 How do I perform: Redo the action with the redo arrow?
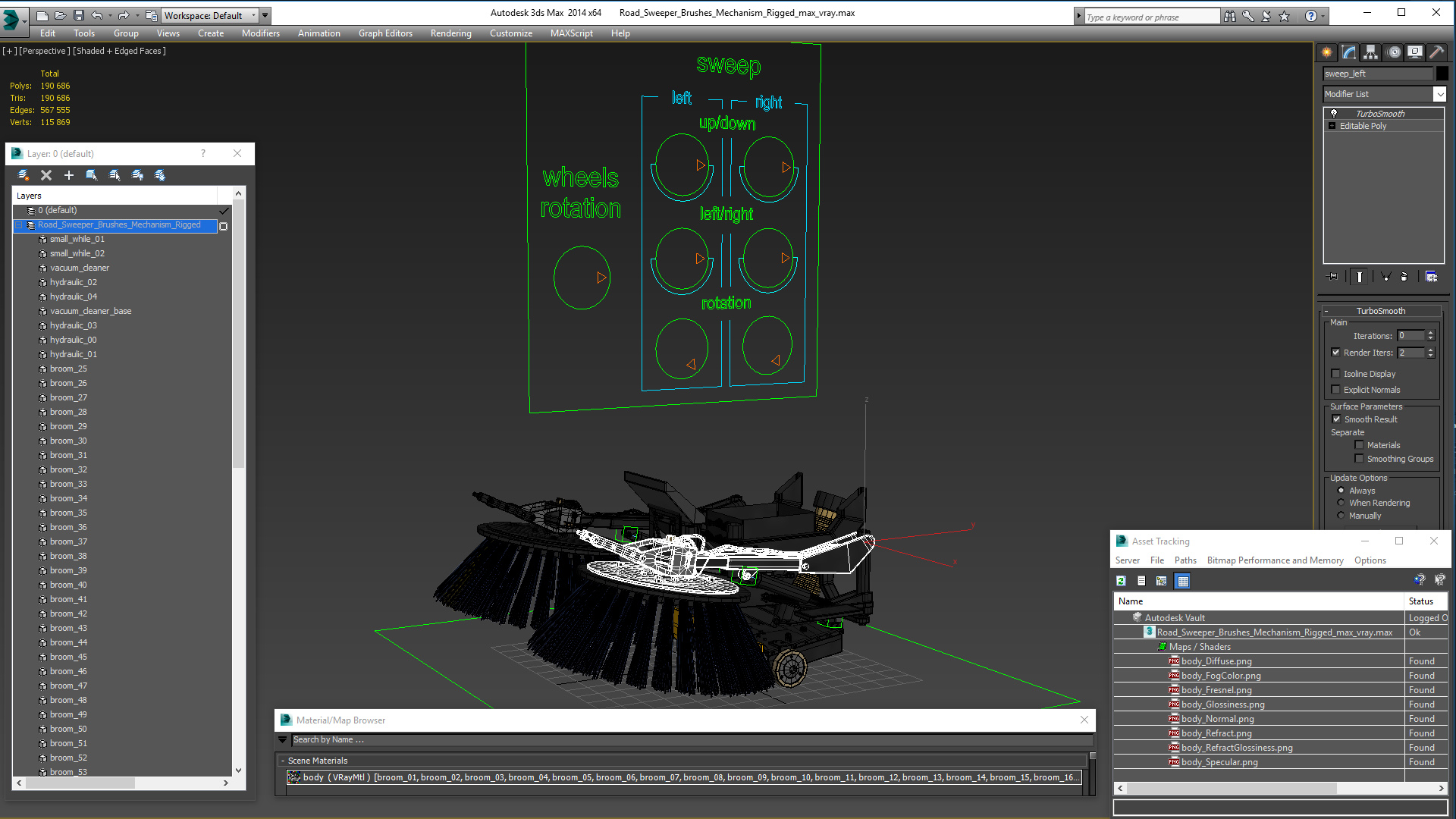tap(123, 15)
